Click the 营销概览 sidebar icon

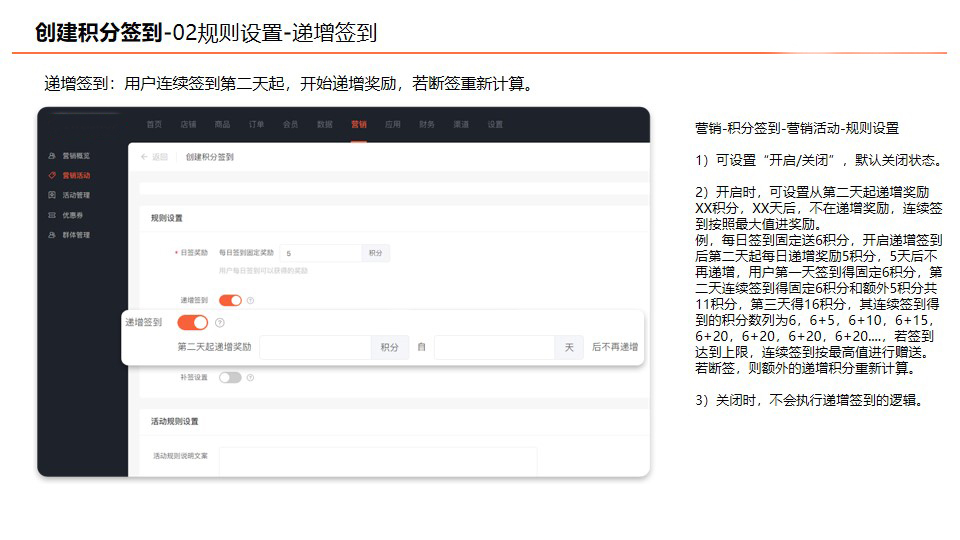point(52,156)
